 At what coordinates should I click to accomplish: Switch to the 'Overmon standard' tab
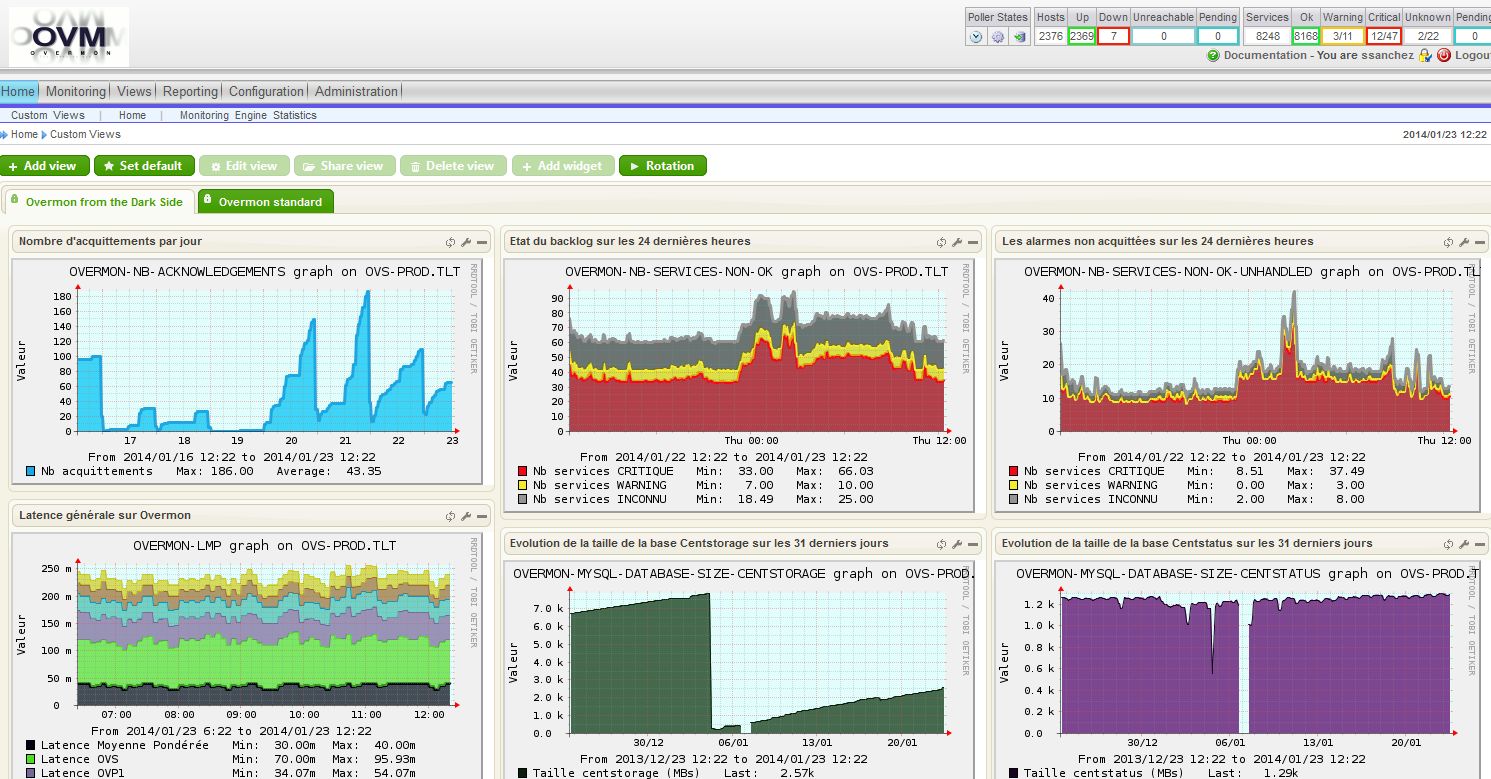266,202
